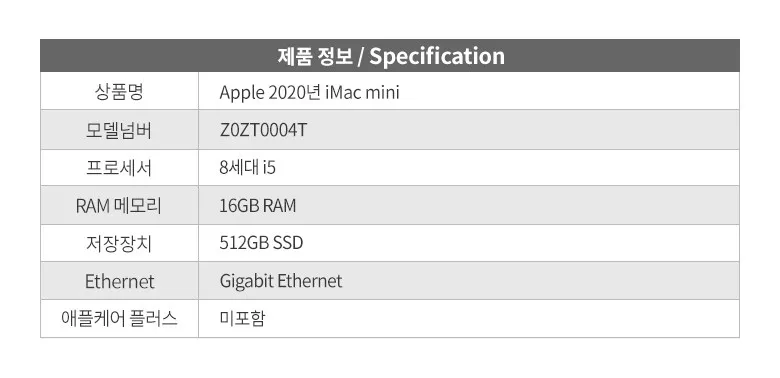Click the word Specification in header
This screenshot has height=378, width=780.
point(437,56)
